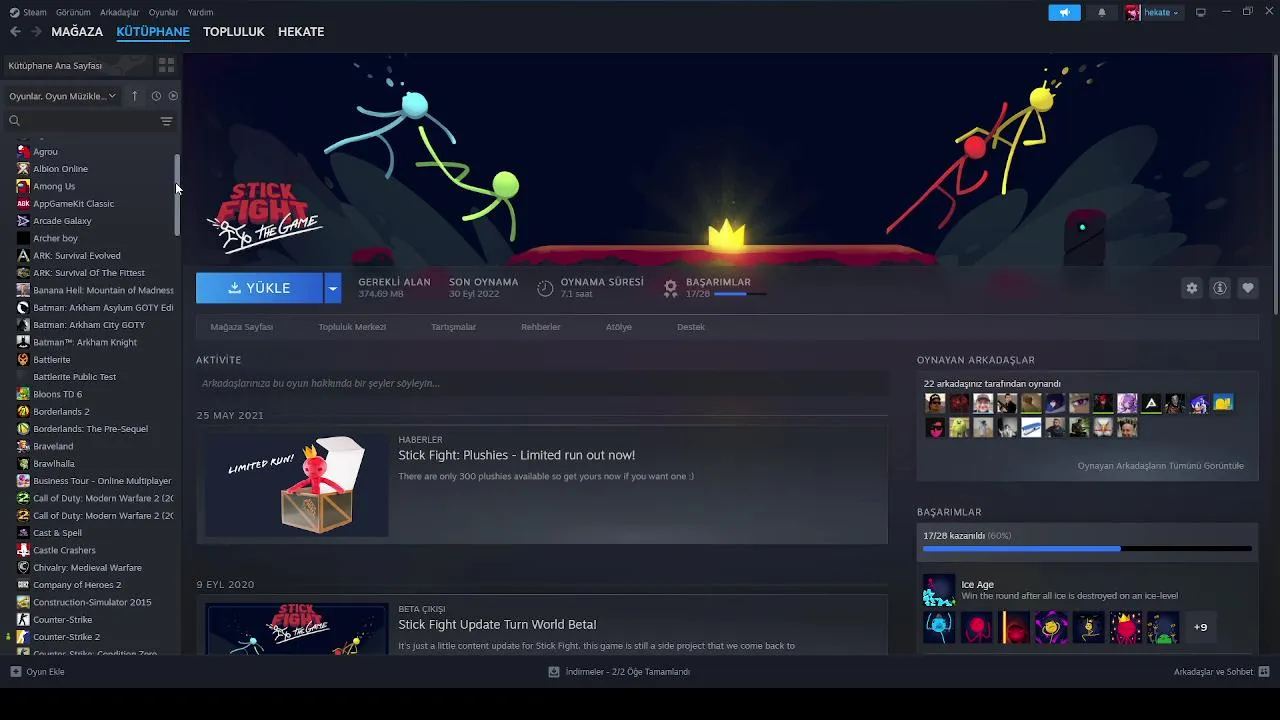Open advanced filter options icon
Viewport: 1280px width, 720px height.
pyautogui.click(x=166, y=121)
